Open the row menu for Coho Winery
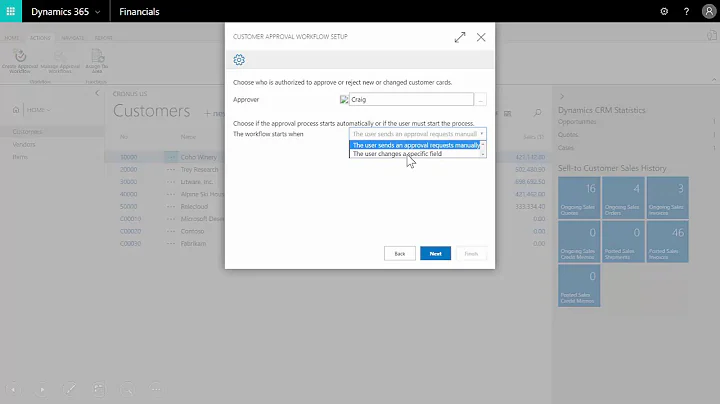Viewport: 720px width, 404px height. (171, 157)
